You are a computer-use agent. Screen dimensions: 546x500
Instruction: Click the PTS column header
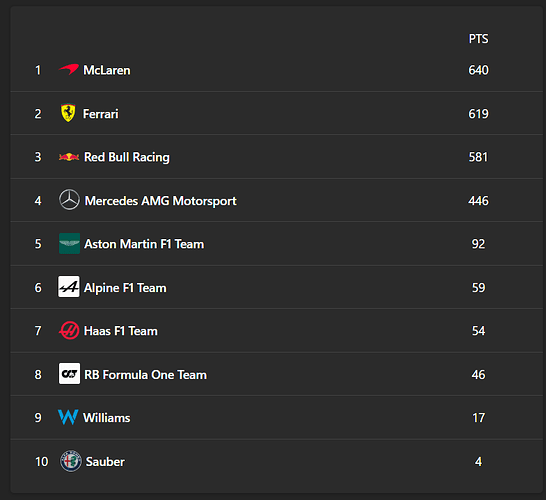click(x=478, y=39)
